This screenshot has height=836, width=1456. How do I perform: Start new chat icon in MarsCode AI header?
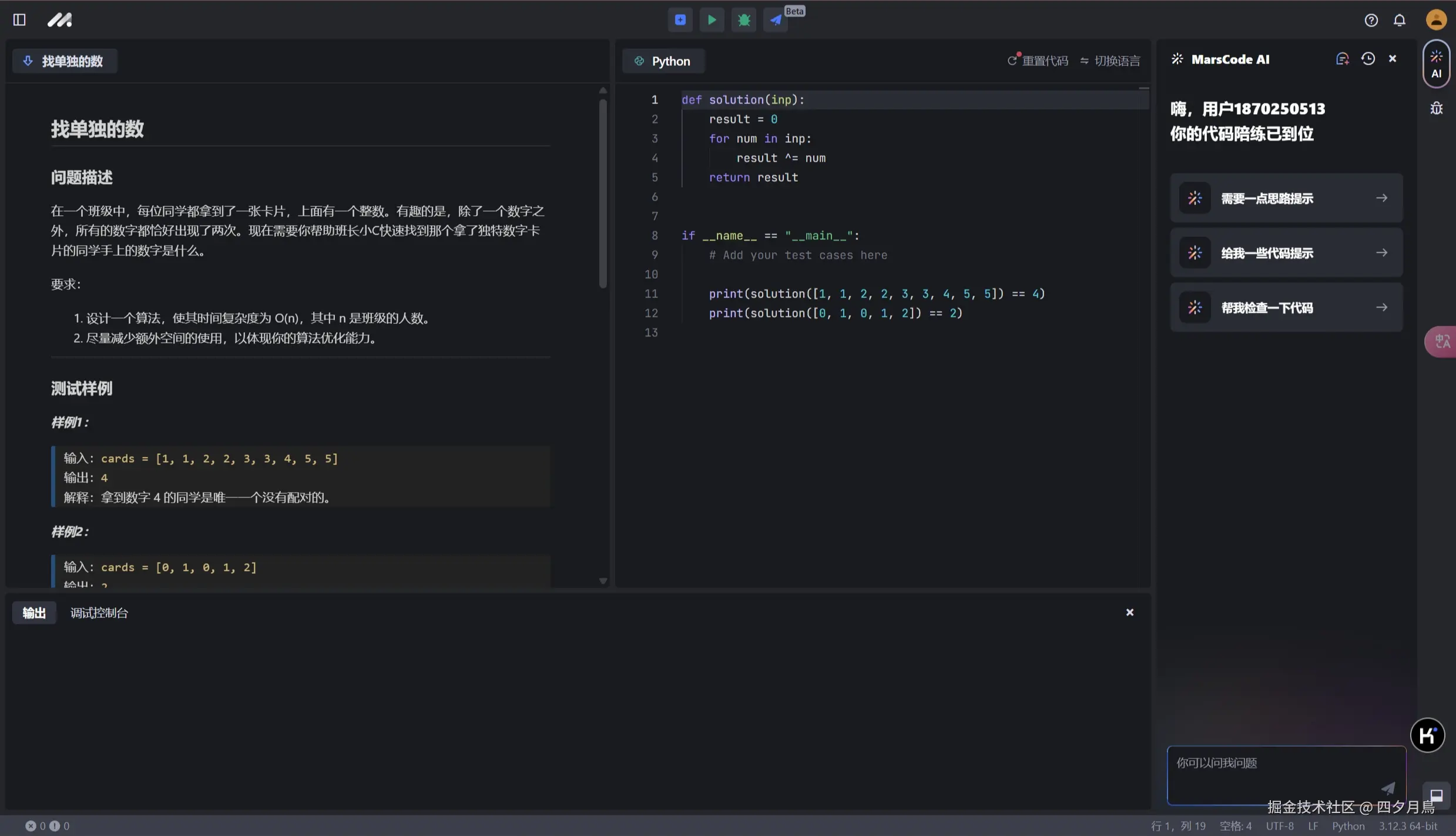pos(1342,59)
